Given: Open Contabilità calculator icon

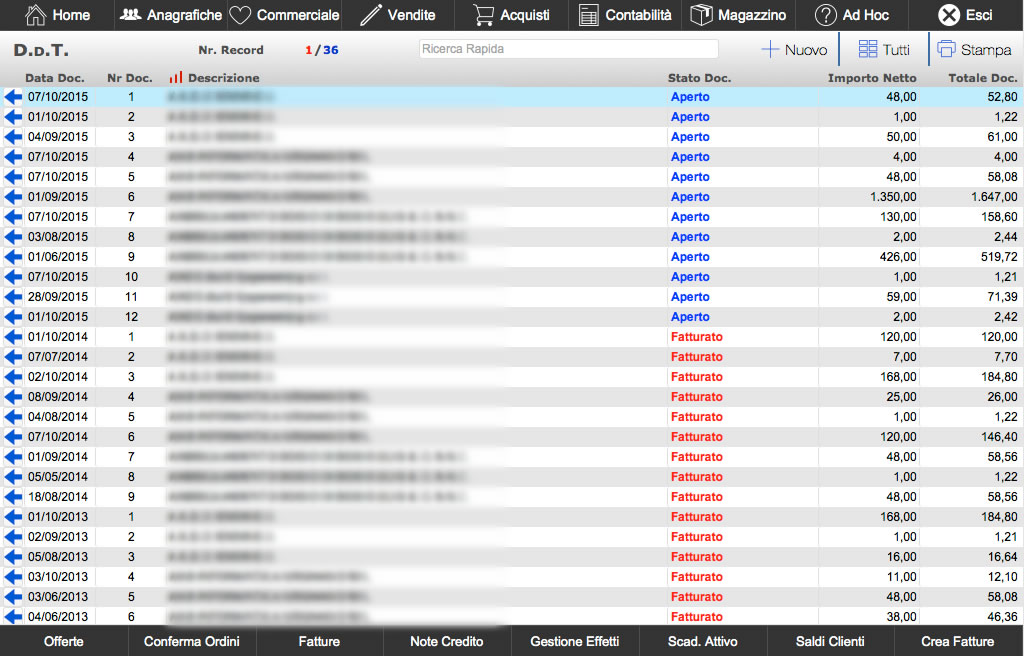Looking at the screenshot, I should coord(590,15).
